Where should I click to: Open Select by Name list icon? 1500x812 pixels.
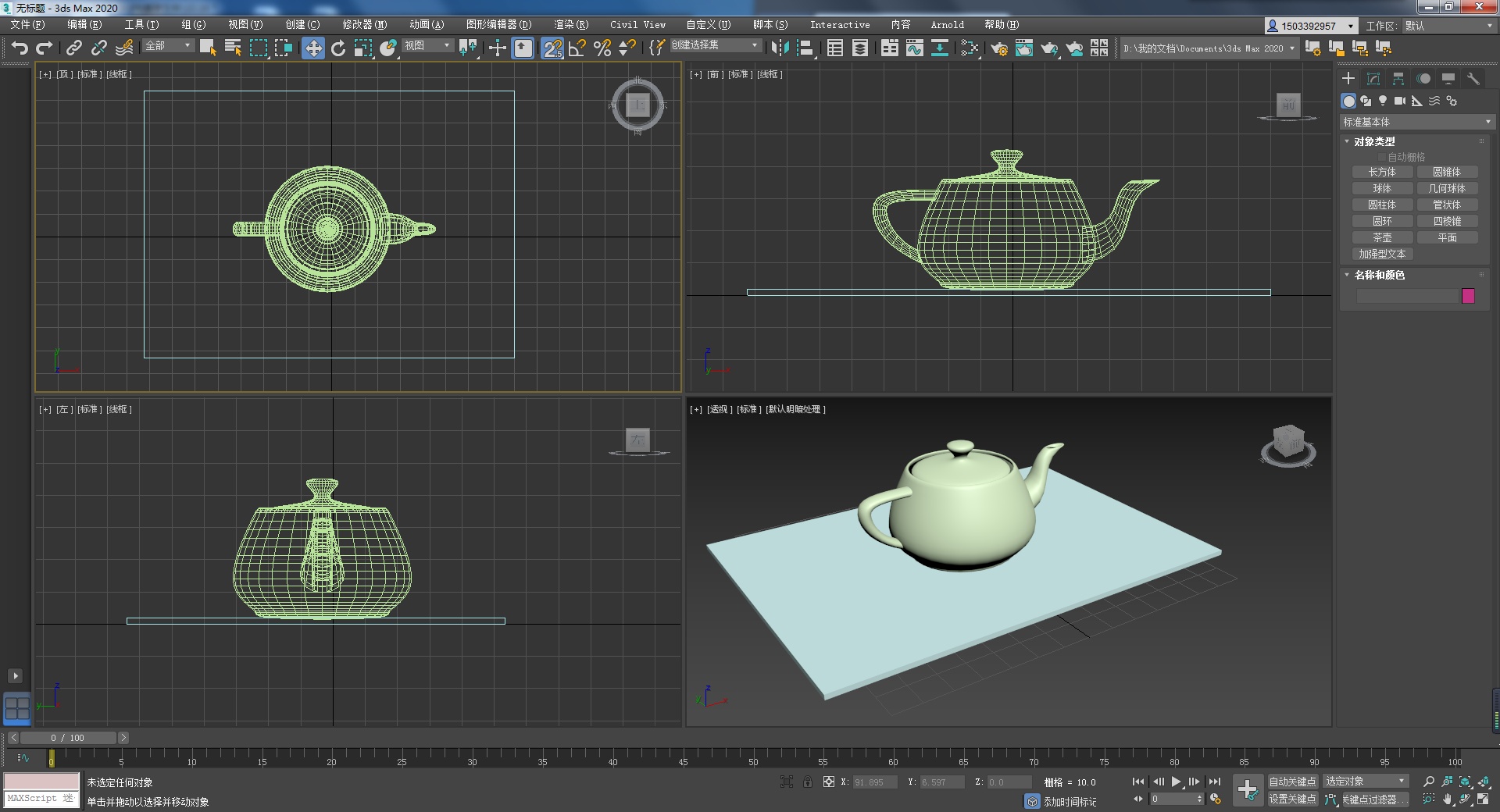point(233,48)
